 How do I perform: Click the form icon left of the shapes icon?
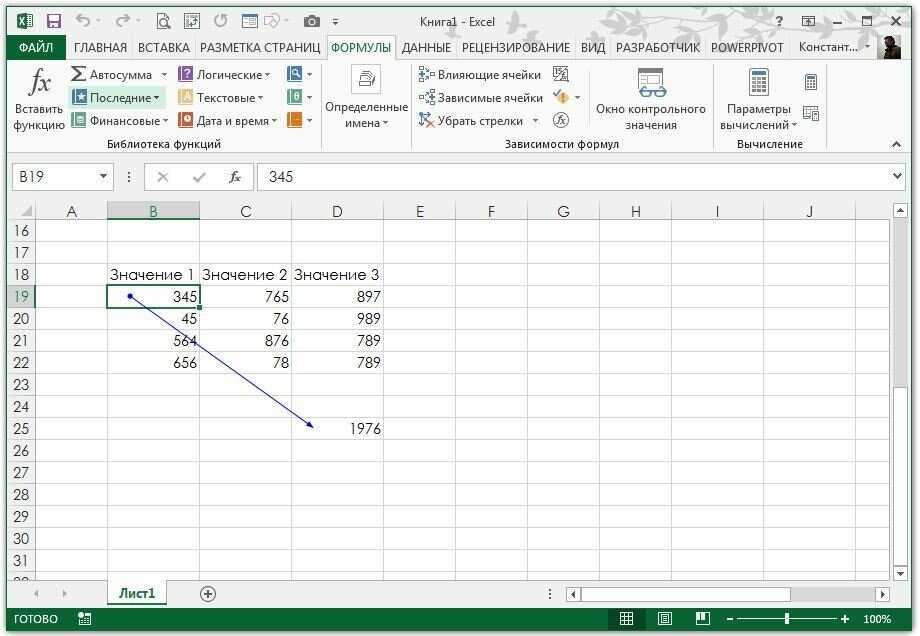(x=249, y=22)
